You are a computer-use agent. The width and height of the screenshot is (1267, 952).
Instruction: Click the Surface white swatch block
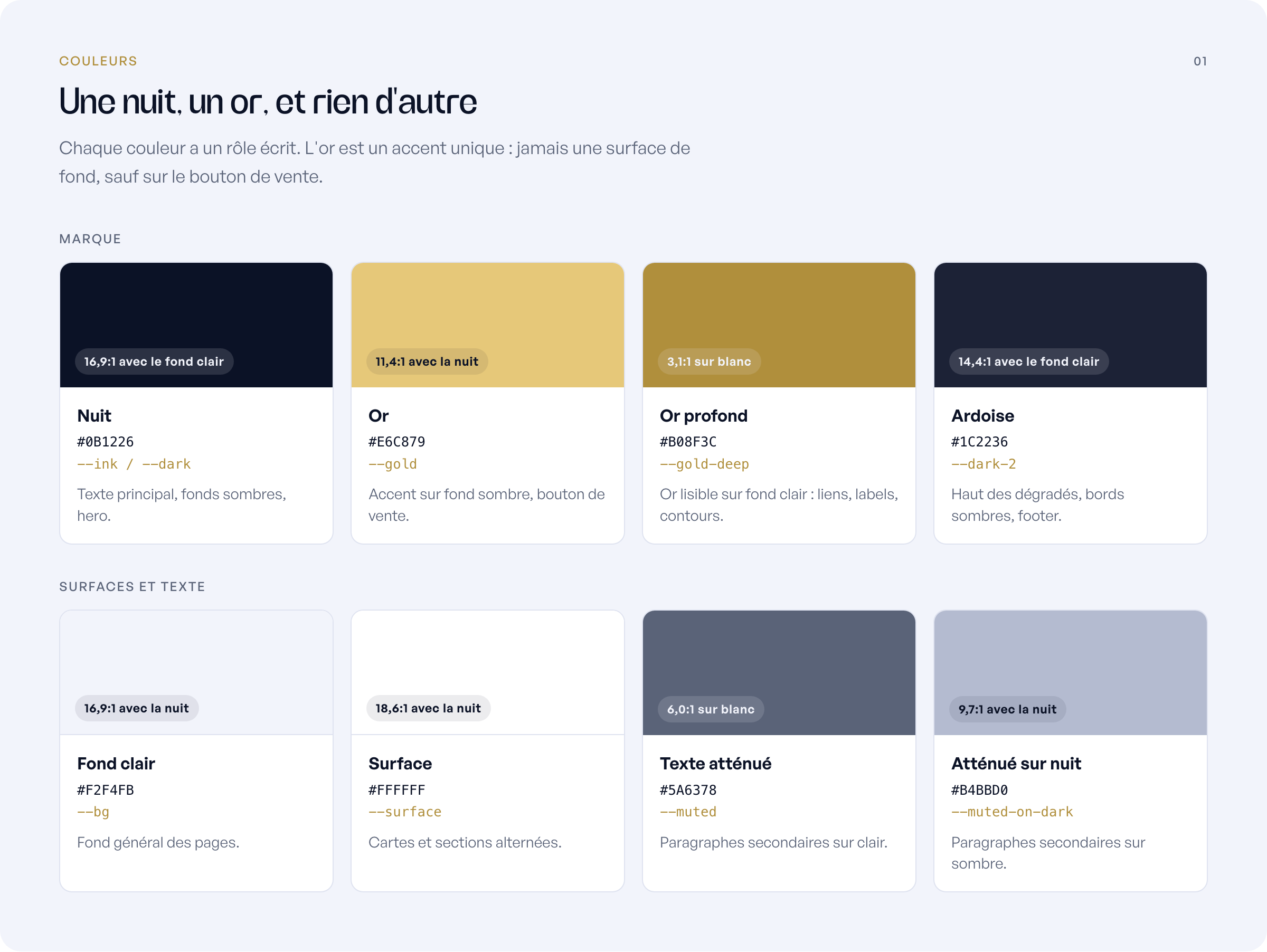tap(487, 672)
